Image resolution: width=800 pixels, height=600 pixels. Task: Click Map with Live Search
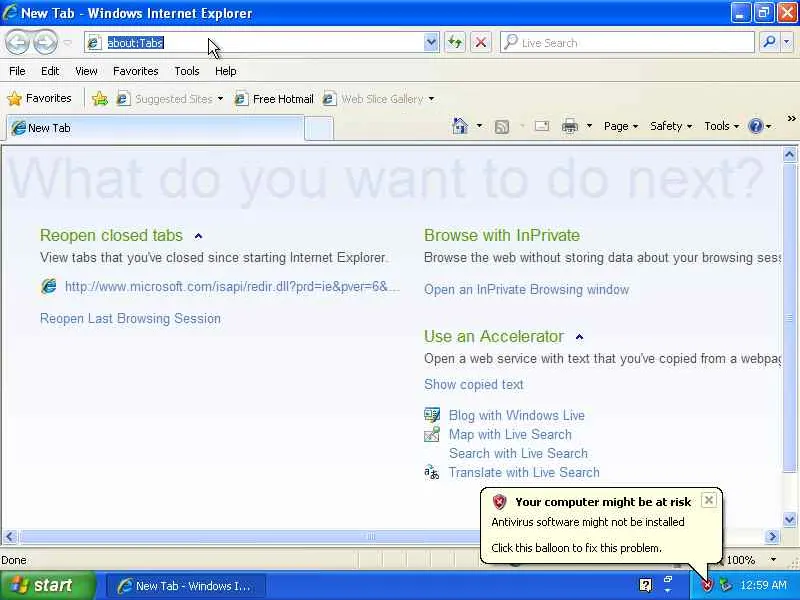click(x=510, y=434)
